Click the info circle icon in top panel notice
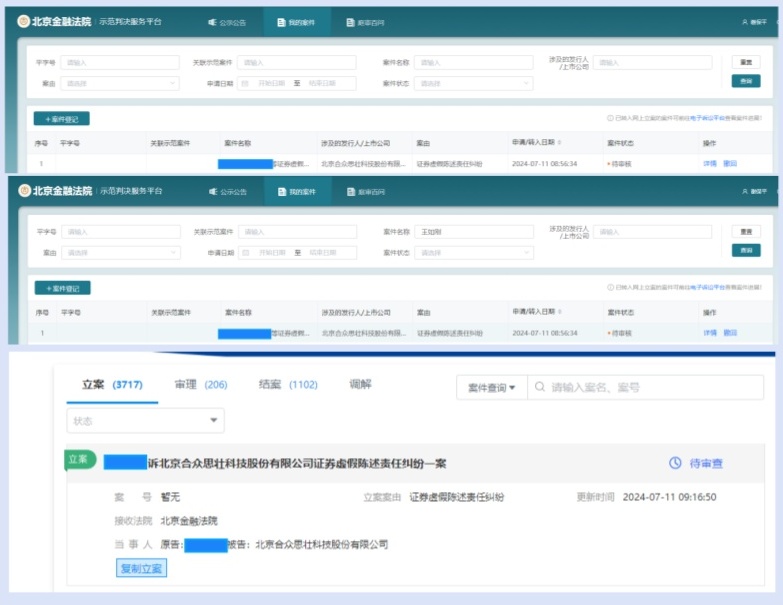 (x=610, y=118)
